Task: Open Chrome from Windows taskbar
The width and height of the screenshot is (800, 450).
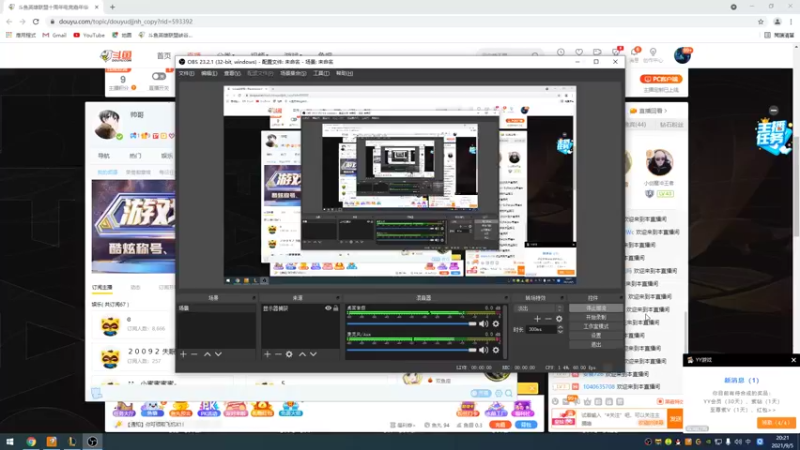Action: point(31,442)
